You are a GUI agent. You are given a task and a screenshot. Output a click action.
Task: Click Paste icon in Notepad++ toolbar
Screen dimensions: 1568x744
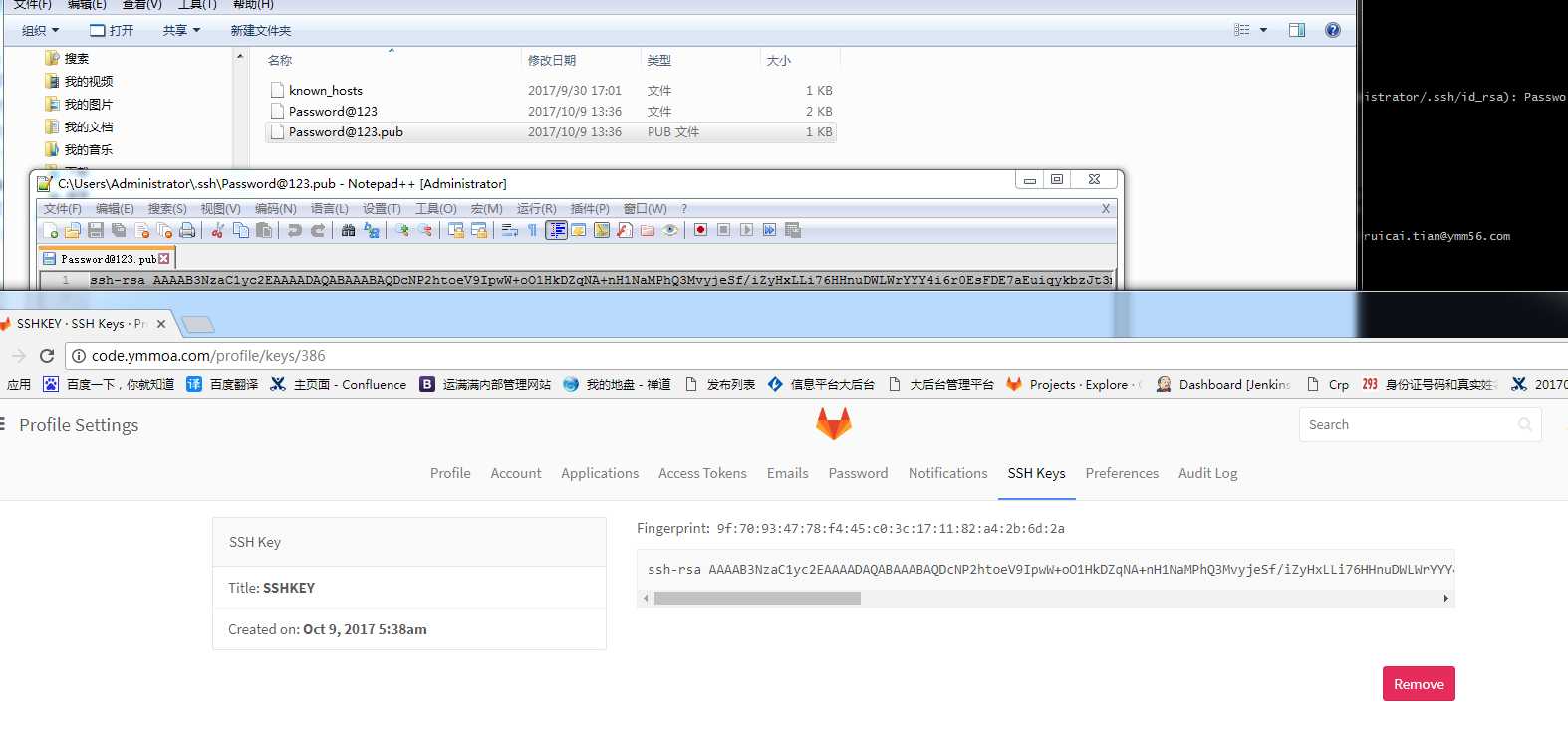pos(264,230)
